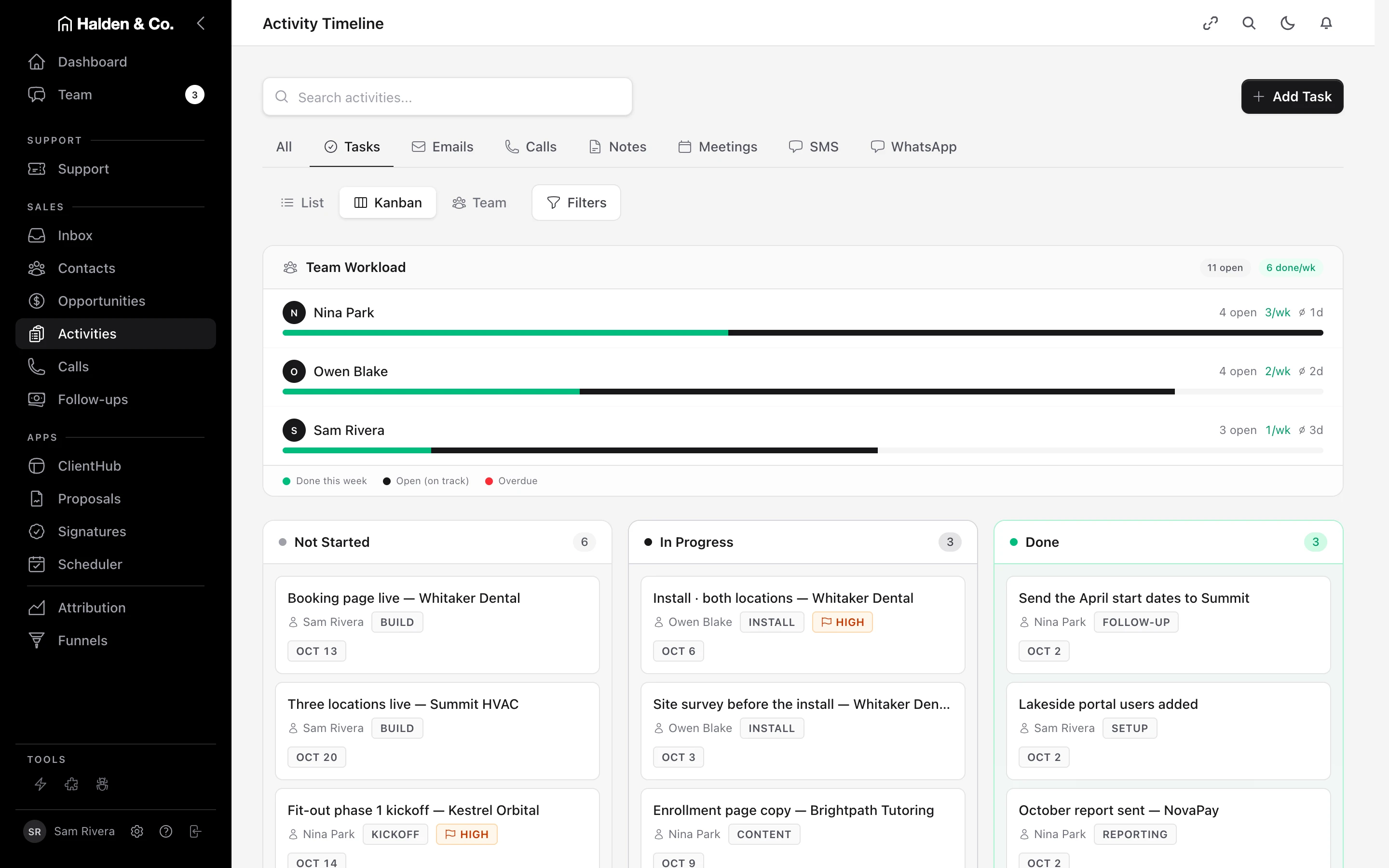Click Nina Park's workload progress bar
This screenshot has height=868, width=1389.
(x=803, y=333)
